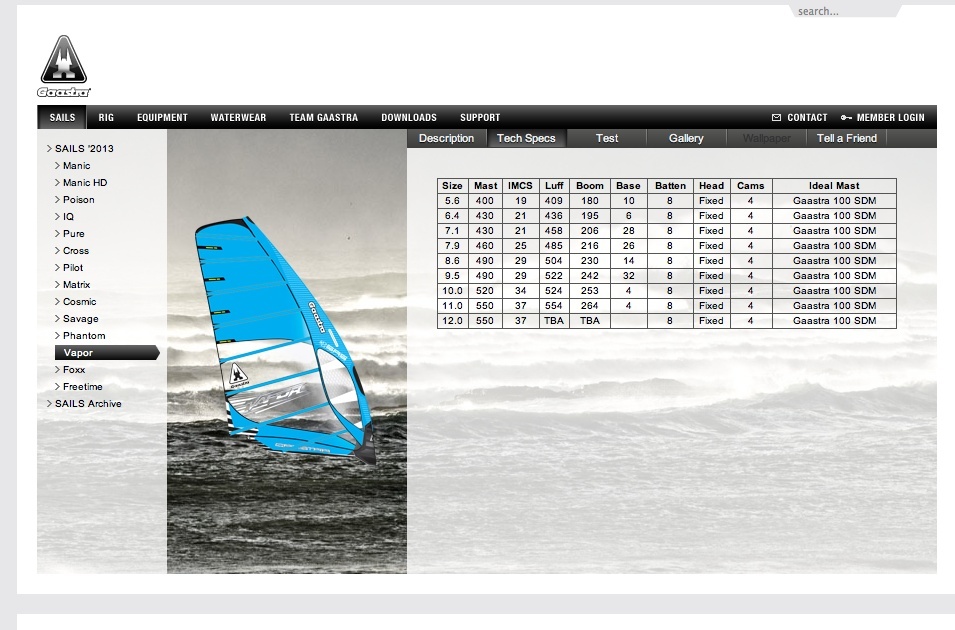Viewport: 955px width, 630px height.
Task: Click the 264 boom value
Action: pos(590,306)
